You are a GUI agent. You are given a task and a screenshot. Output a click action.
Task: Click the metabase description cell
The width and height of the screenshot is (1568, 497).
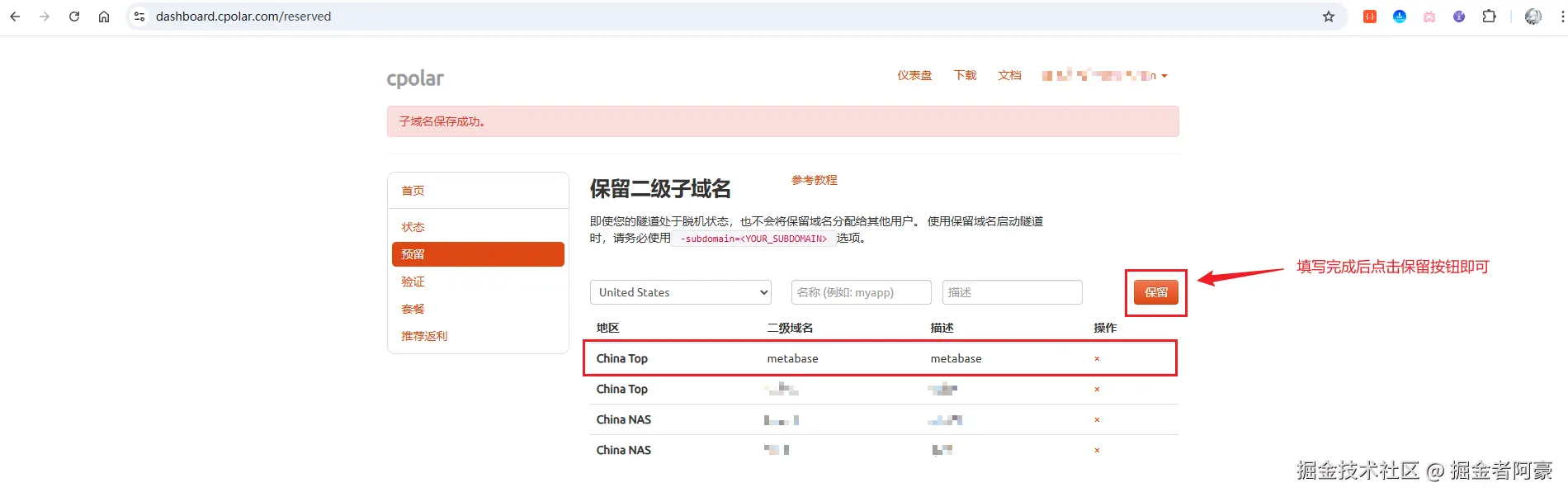[x=956, y=358]
